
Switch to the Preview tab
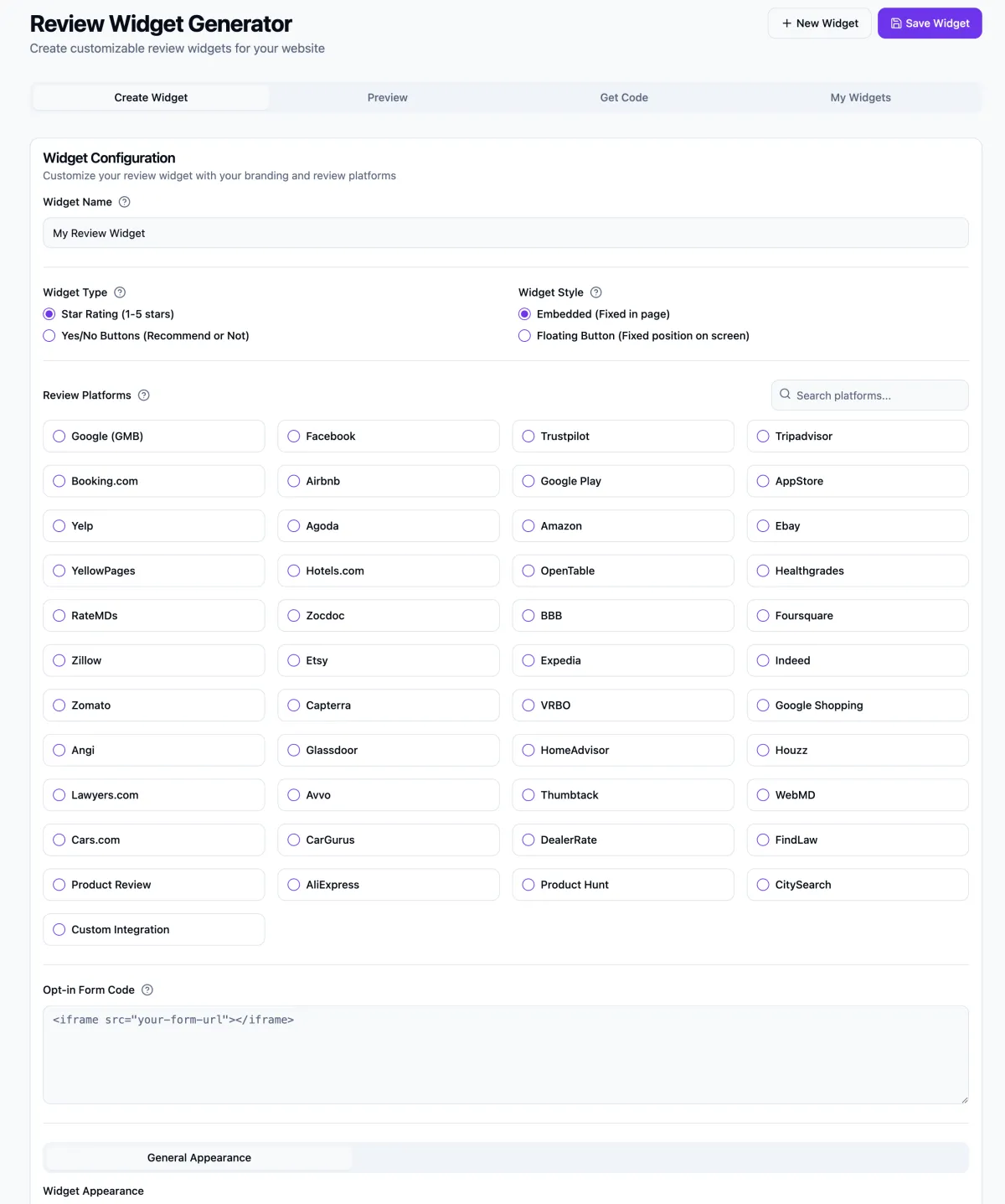pyautogui.click(x=388, y=97)
